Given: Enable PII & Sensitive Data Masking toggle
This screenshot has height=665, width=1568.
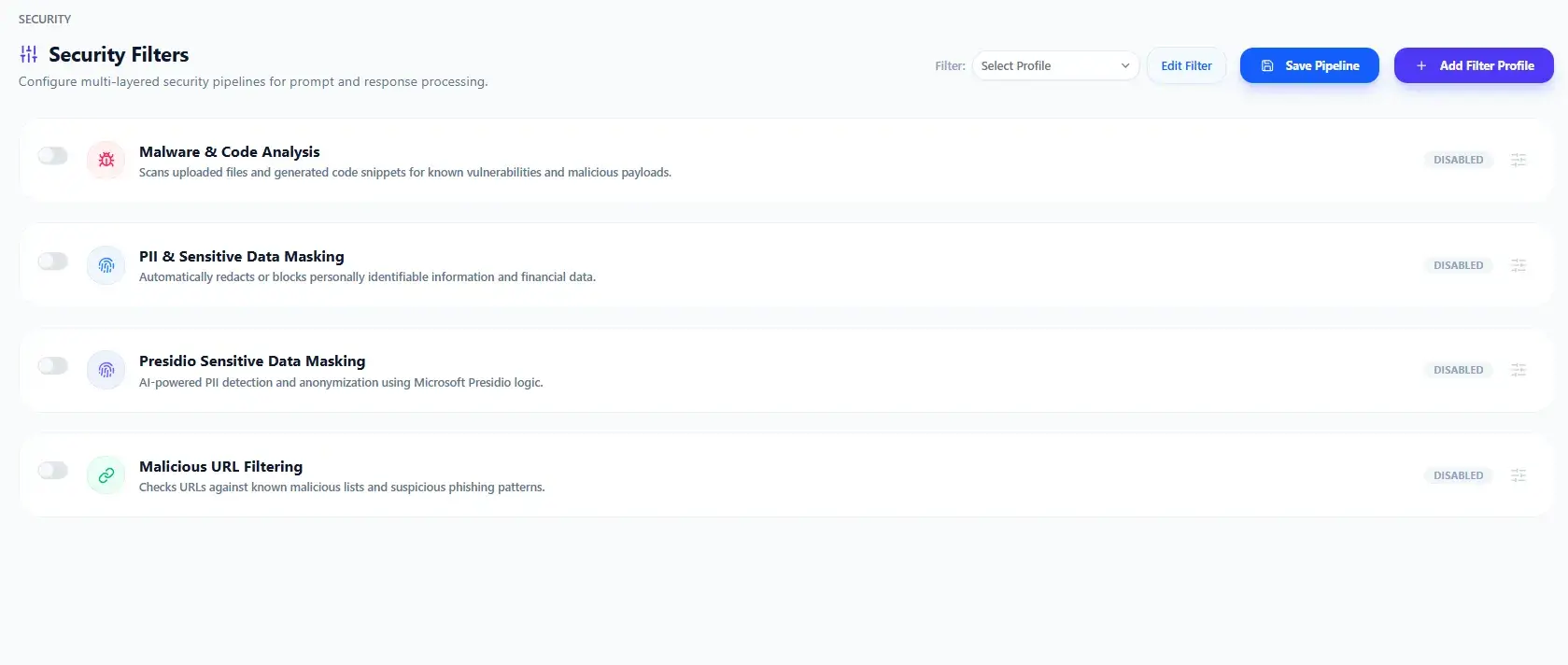Looking at the screenshot, I should pyautogui.click(x=53, y=262).
